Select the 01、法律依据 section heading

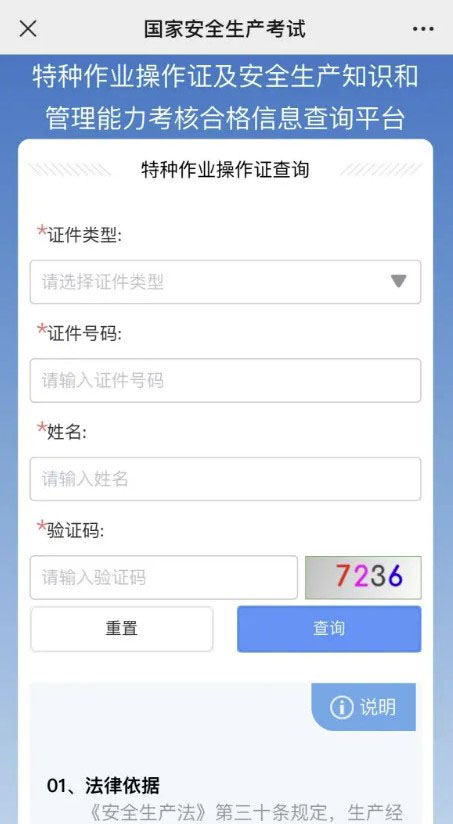[x=103, y=786]
